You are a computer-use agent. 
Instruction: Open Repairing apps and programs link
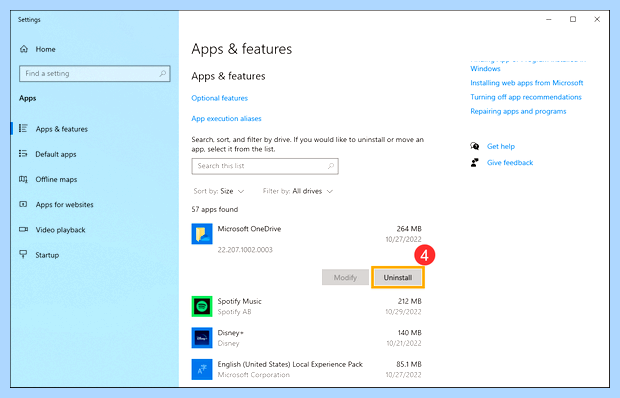point(518,111)
